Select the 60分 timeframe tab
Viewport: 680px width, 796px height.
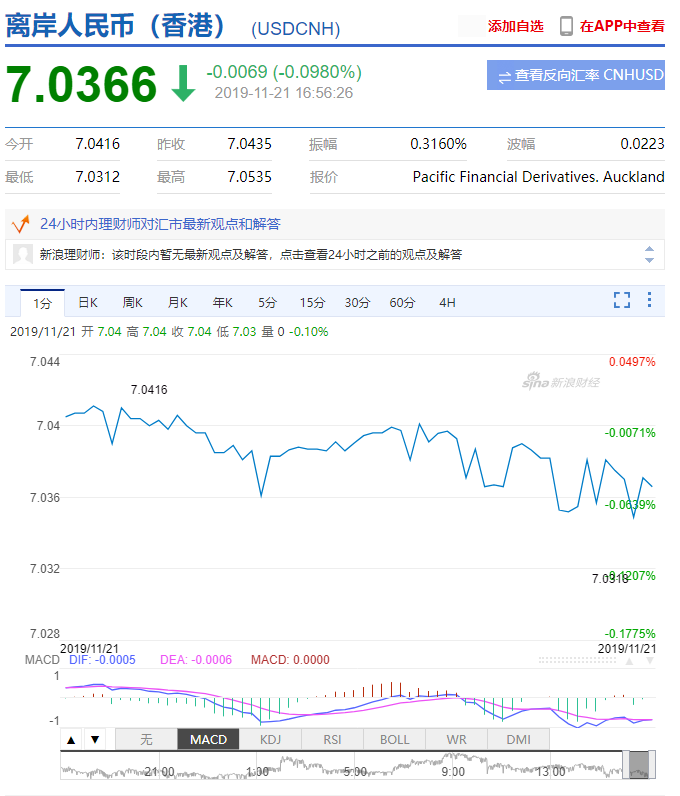point(402,302)
